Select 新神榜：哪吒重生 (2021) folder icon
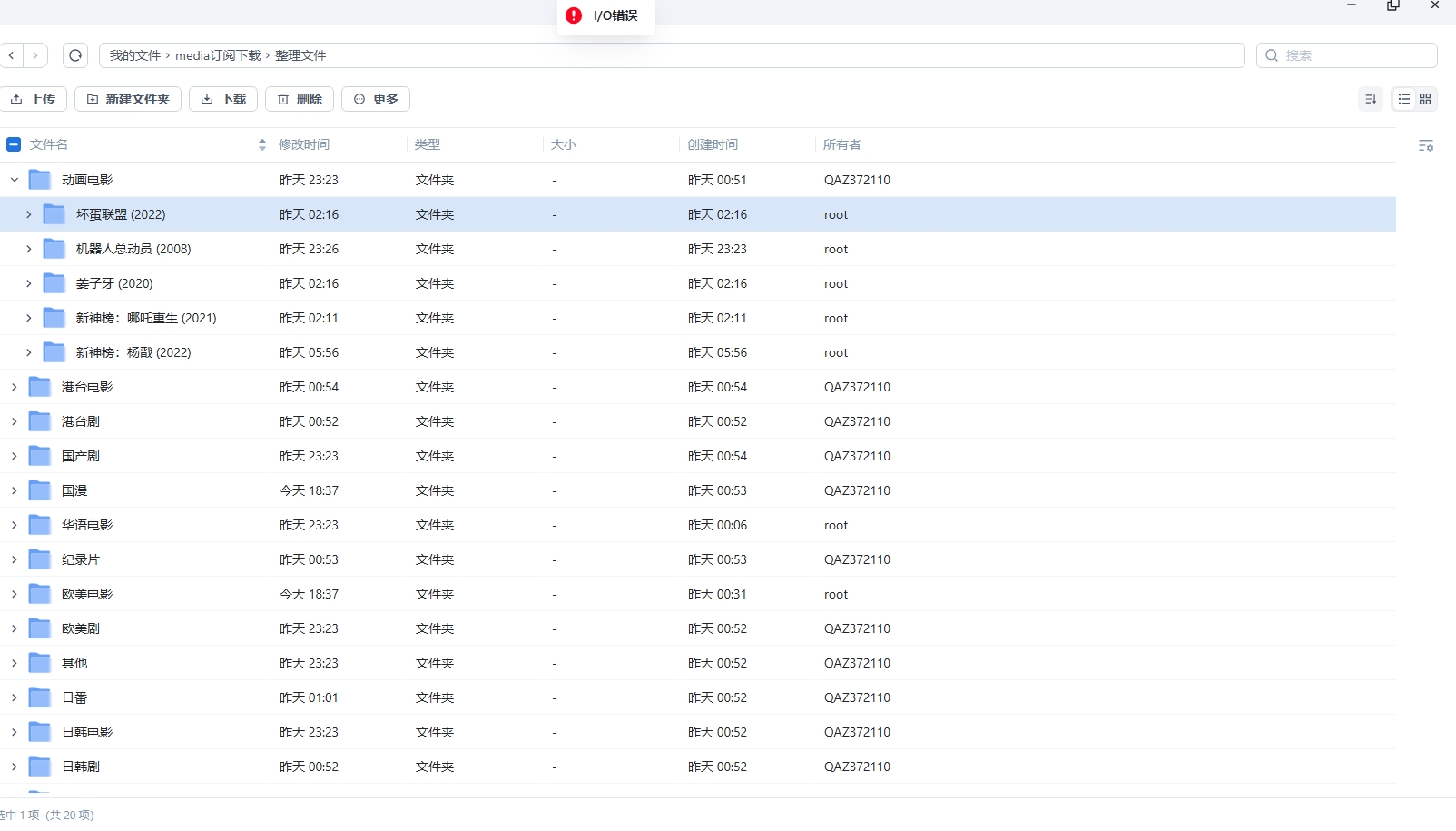1456x831 pixels. (x=54, y=318)
